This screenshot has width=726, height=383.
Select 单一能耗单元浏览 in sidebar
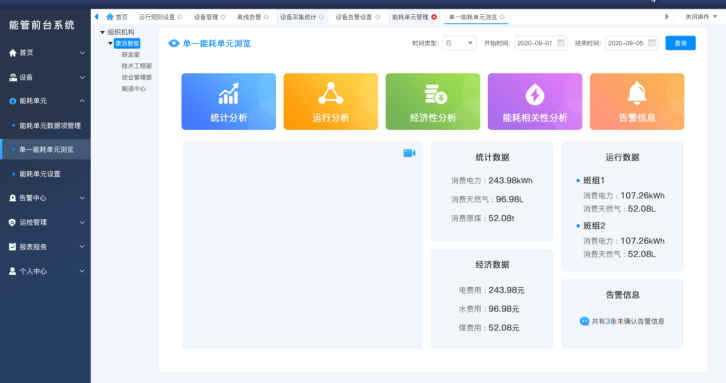tap(46, 150)
